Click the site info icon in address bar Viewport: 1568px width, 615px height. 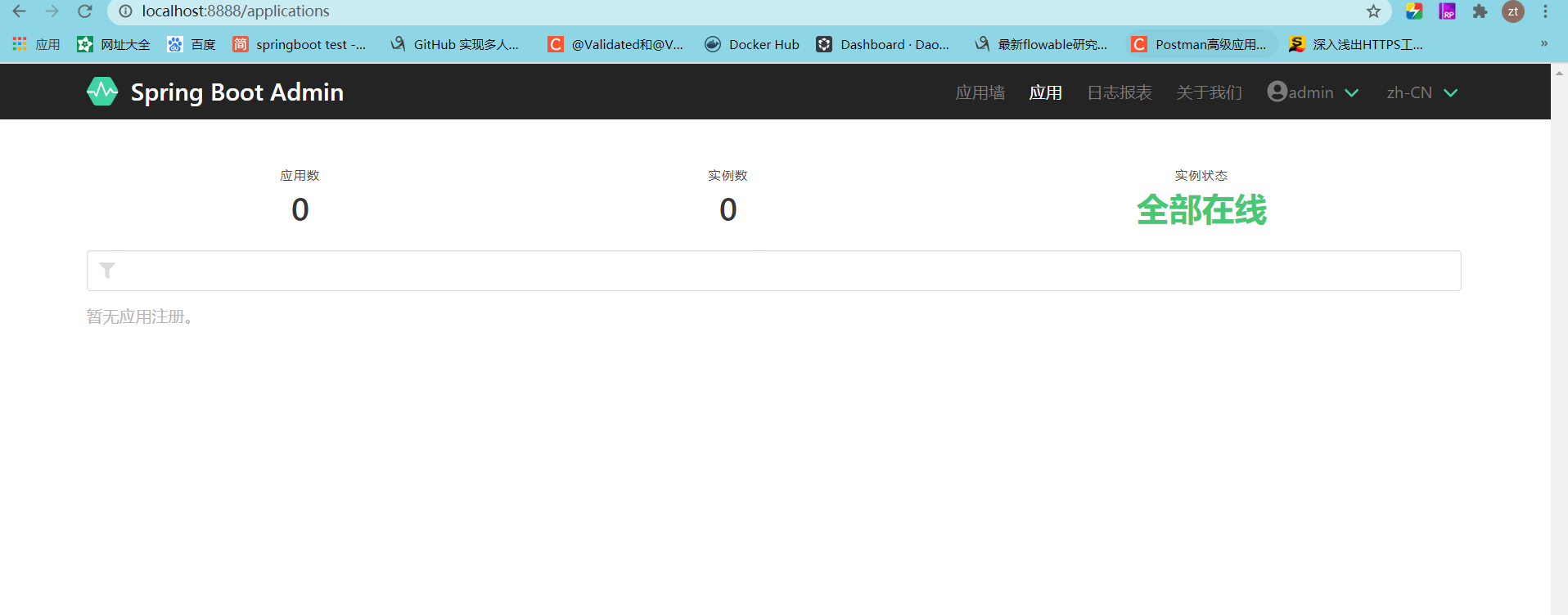pos(125,11)
